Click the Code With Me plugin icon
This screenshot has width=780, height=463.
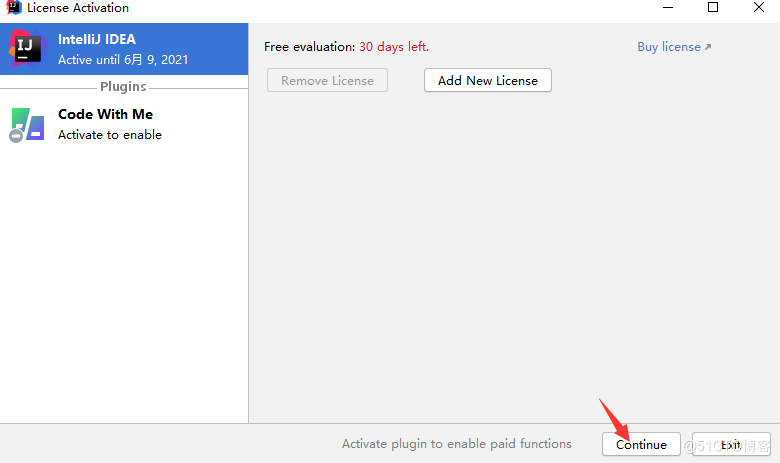[27, 125]
